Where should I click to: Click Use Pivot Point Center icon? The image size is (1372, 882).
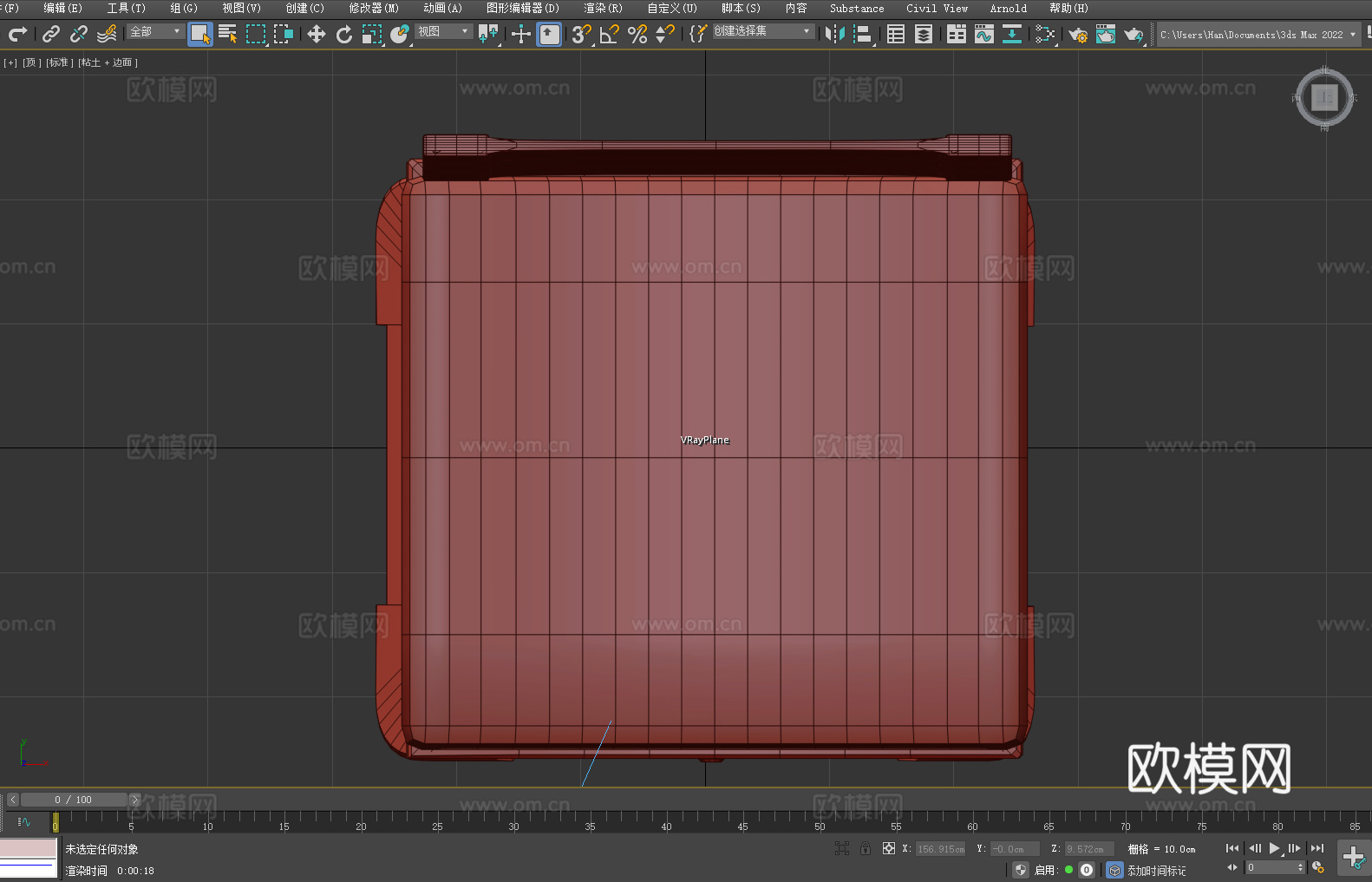(x=489, y=35)
